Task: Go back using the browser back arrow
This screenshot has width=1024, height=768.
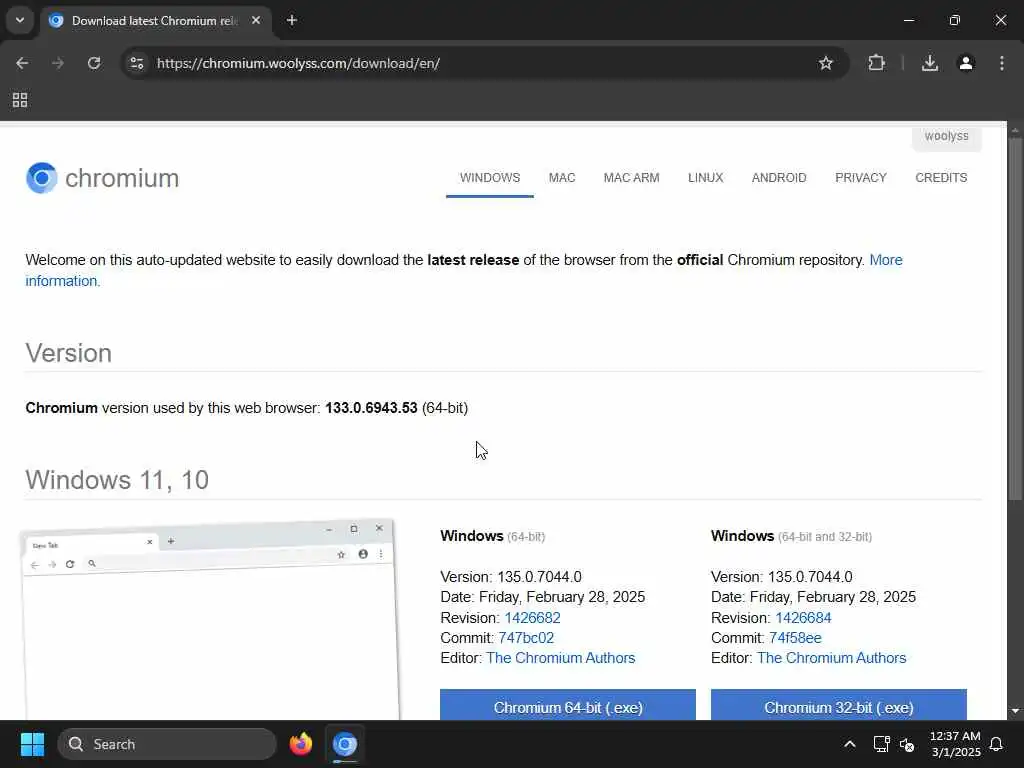Action: 22,63
